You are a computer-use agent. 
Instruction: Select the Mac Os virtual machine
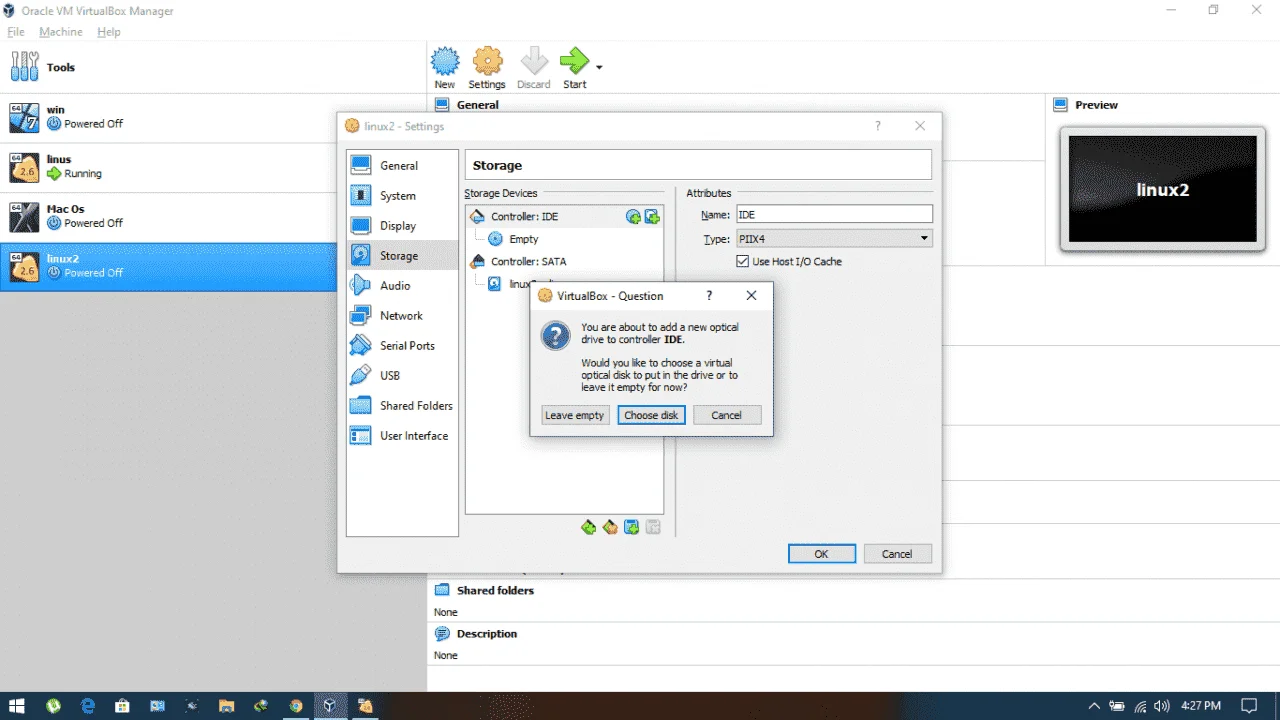168,217
